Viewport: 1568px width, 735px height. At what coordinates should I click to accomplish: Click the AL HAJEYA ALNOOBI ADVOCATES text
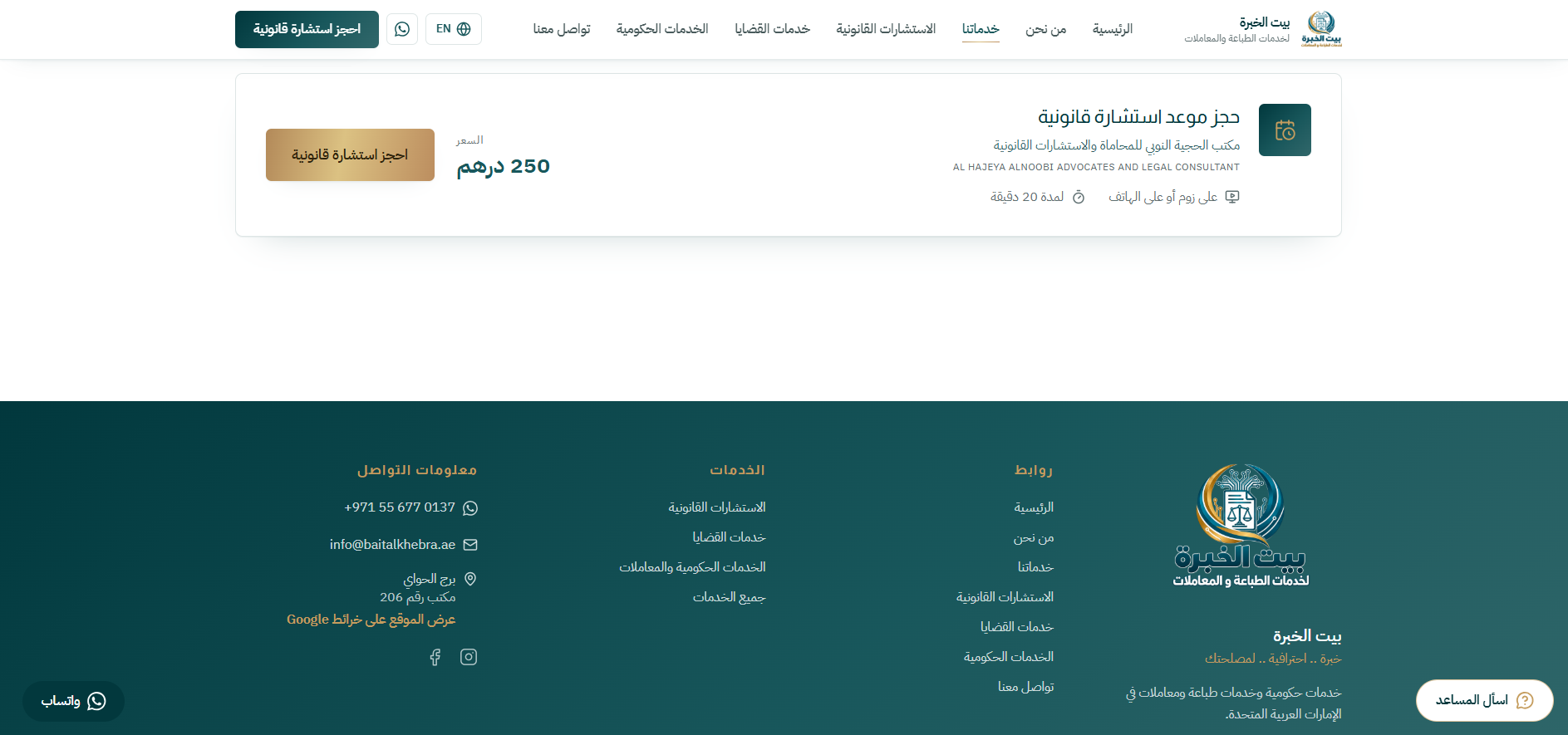(1096, 167)
